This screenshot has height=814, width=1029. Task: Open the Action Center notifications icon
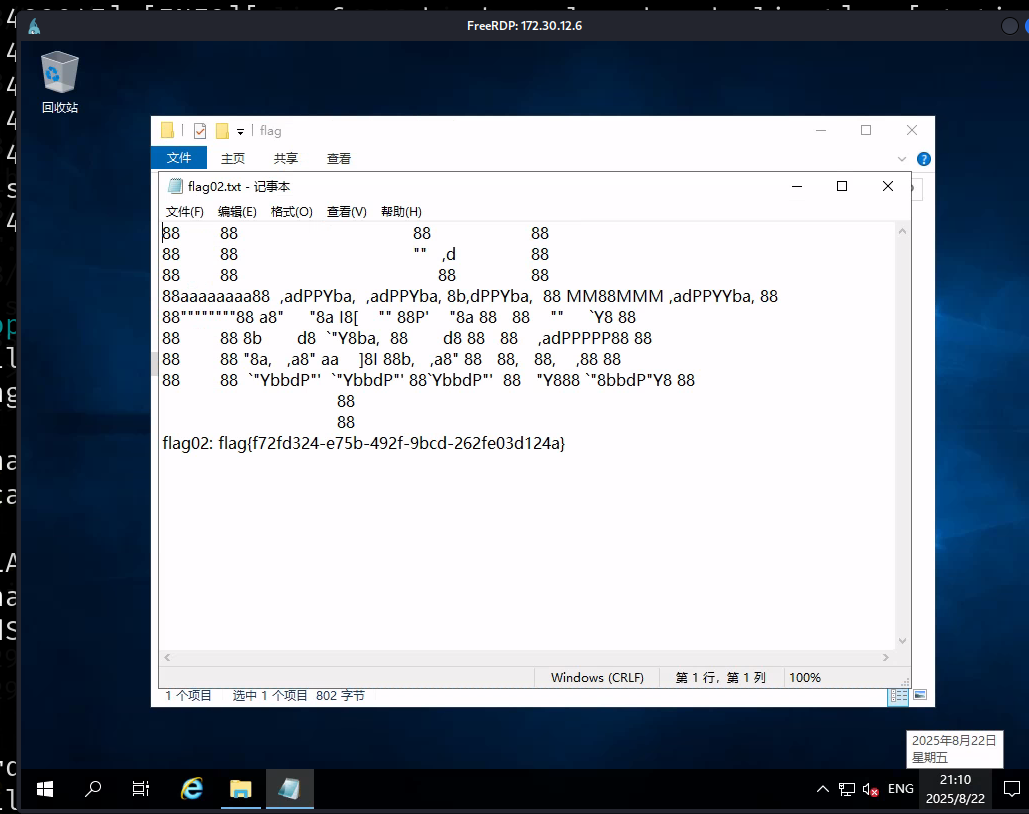coord(1011,789)
